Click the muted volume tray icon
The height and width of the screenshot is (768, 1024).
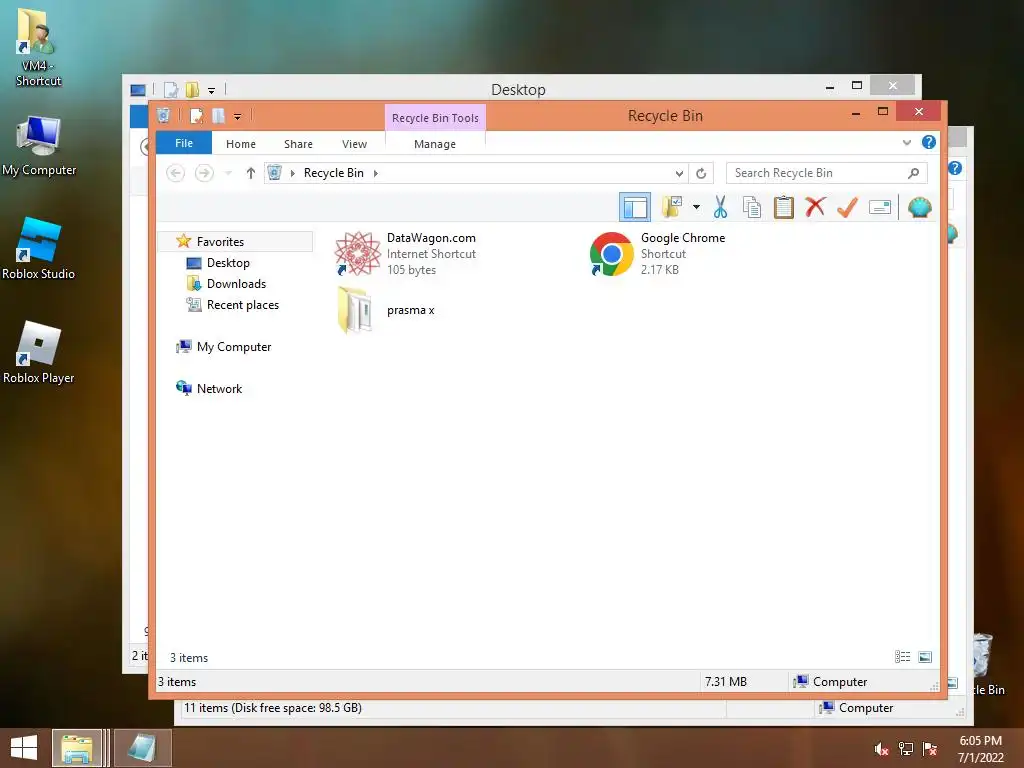(882, 748)
